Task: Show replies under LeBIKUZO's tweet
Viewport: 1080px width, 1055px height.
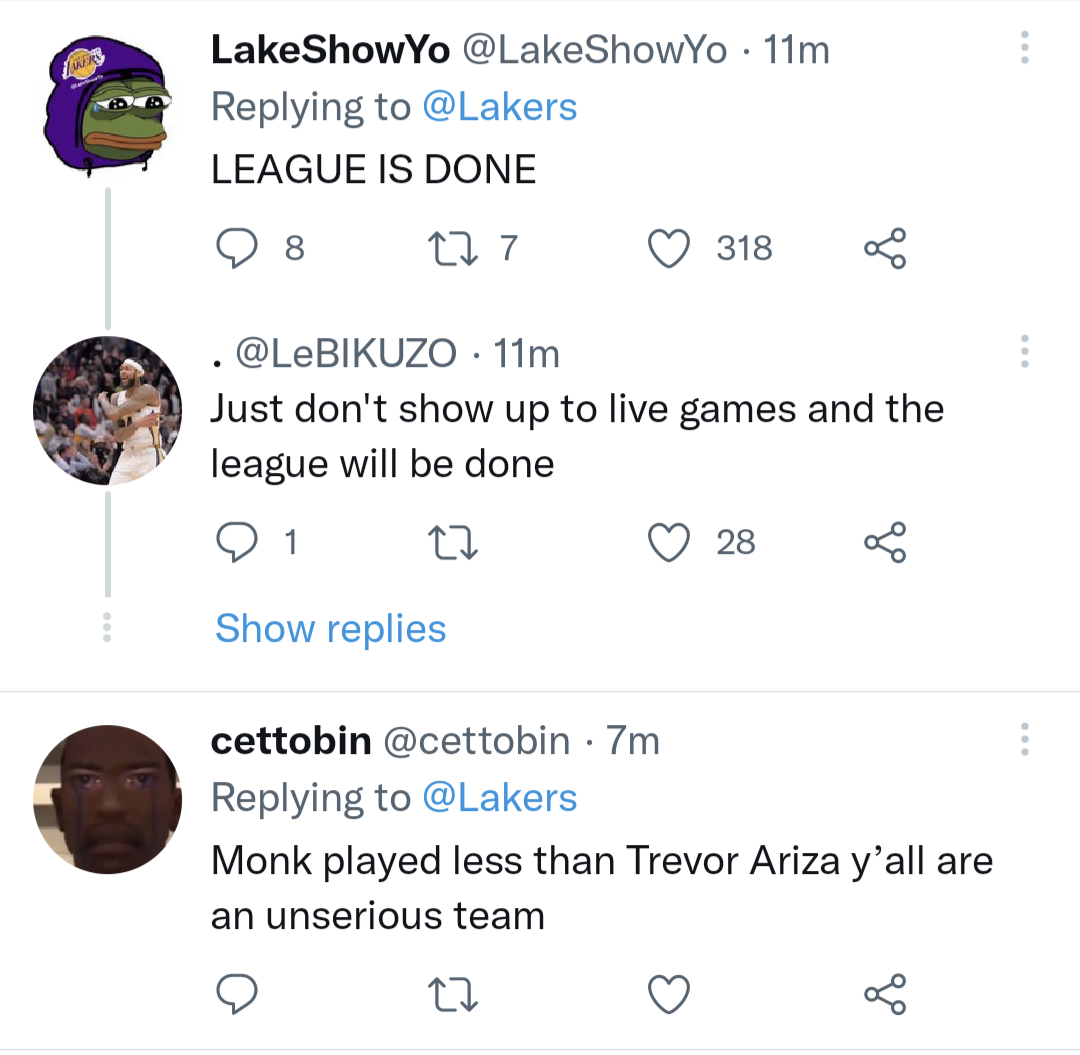Action: (x=330, y=628)
